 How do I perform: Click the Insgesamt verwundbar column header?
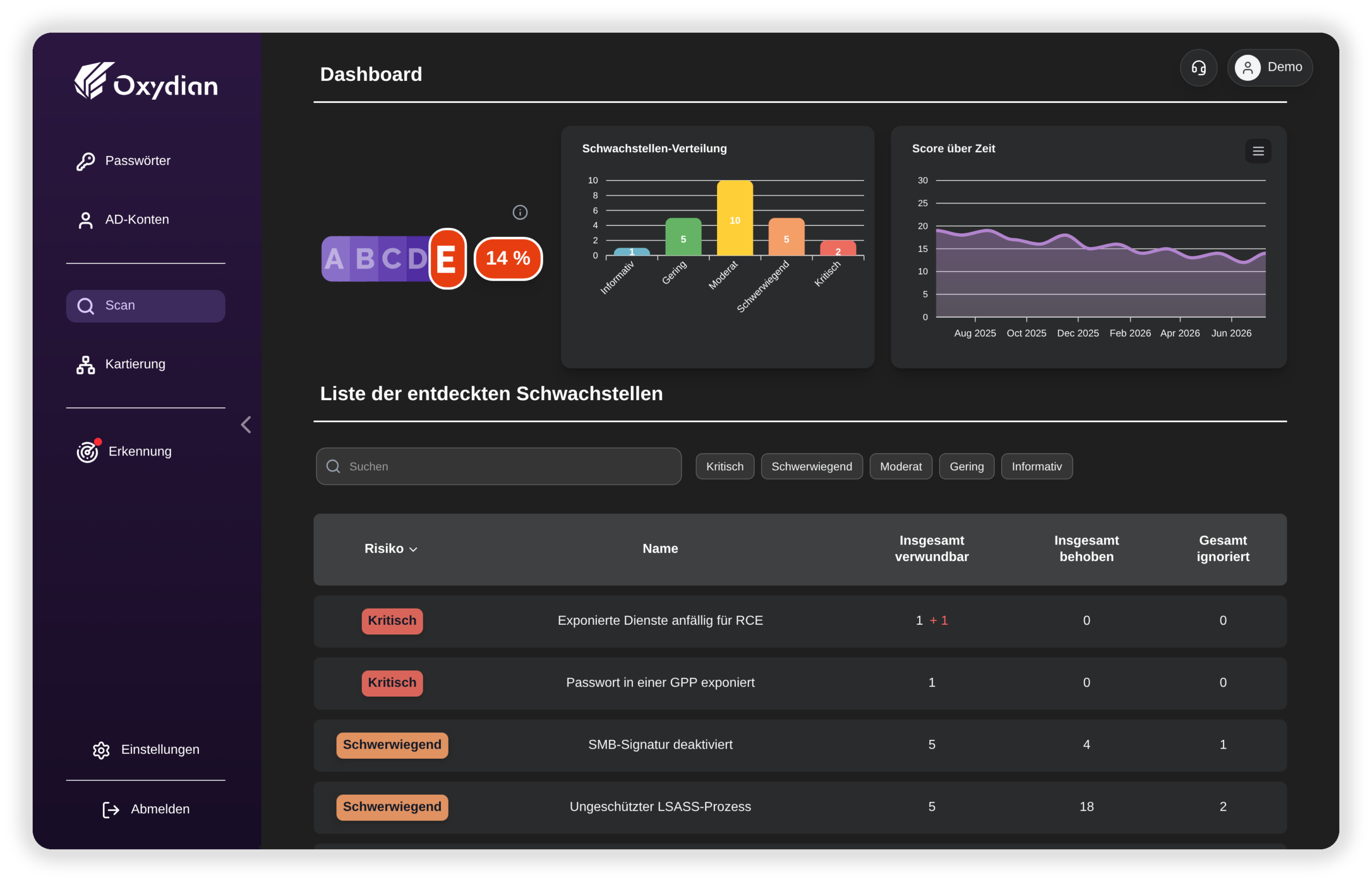pyautogui.click(x=931, y=549)
